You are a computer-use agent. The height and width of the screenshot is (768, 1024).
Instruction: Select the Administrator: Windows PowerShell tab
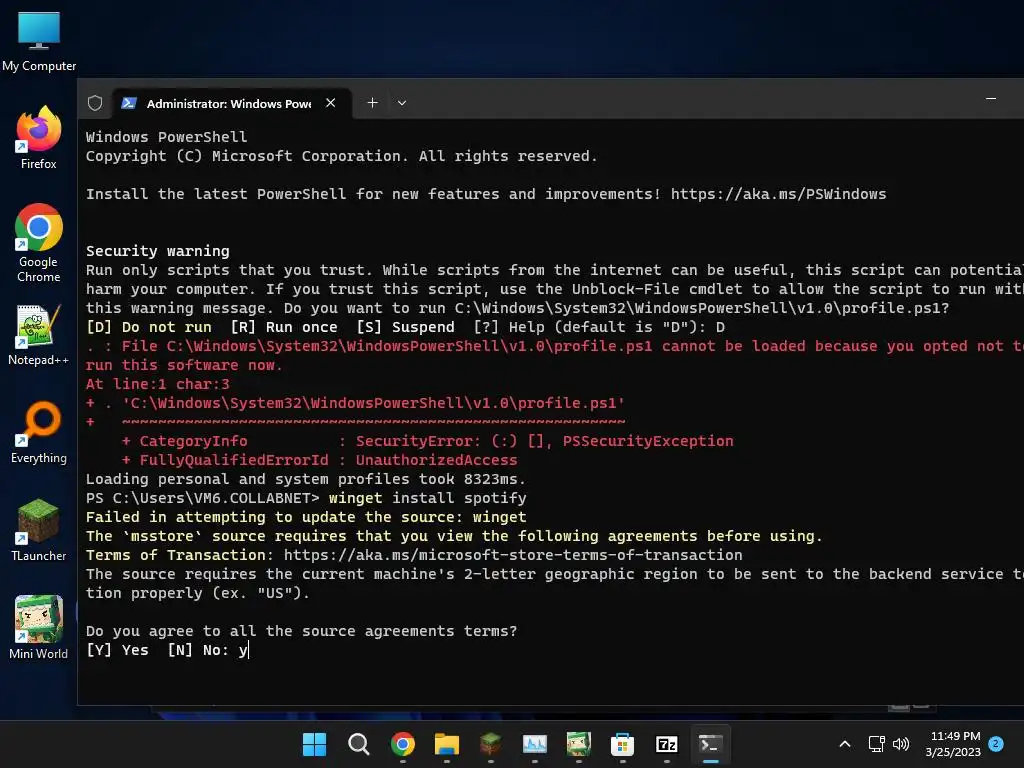(x=231, y=103)
